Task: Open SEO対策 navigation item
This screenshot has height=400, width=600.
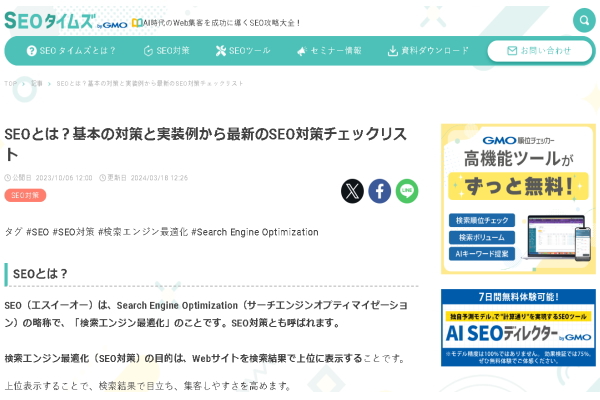Action: point(166,51)
